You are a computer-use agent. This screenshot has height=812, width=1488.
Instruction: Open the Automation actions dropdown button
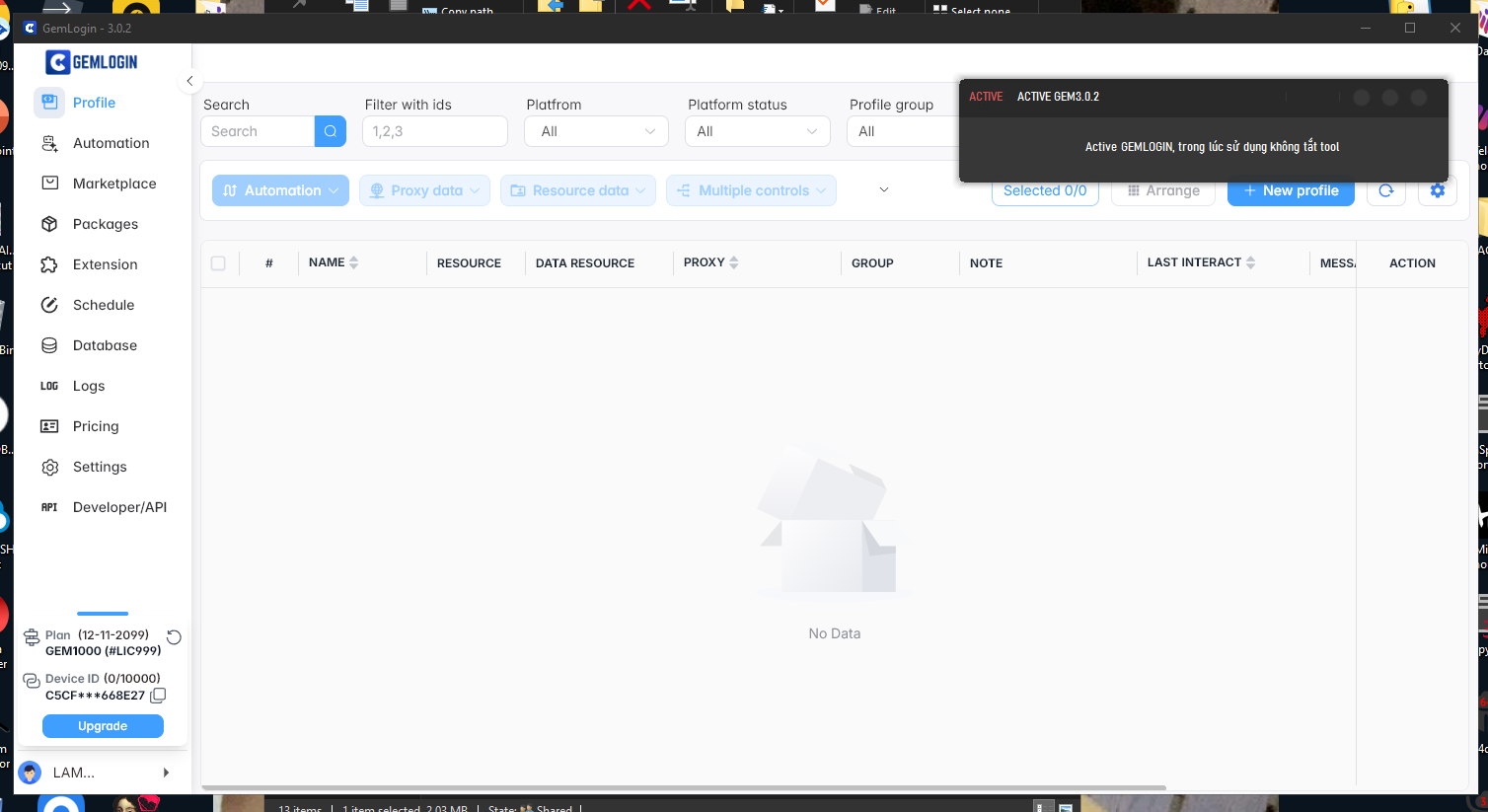point(280,190)
